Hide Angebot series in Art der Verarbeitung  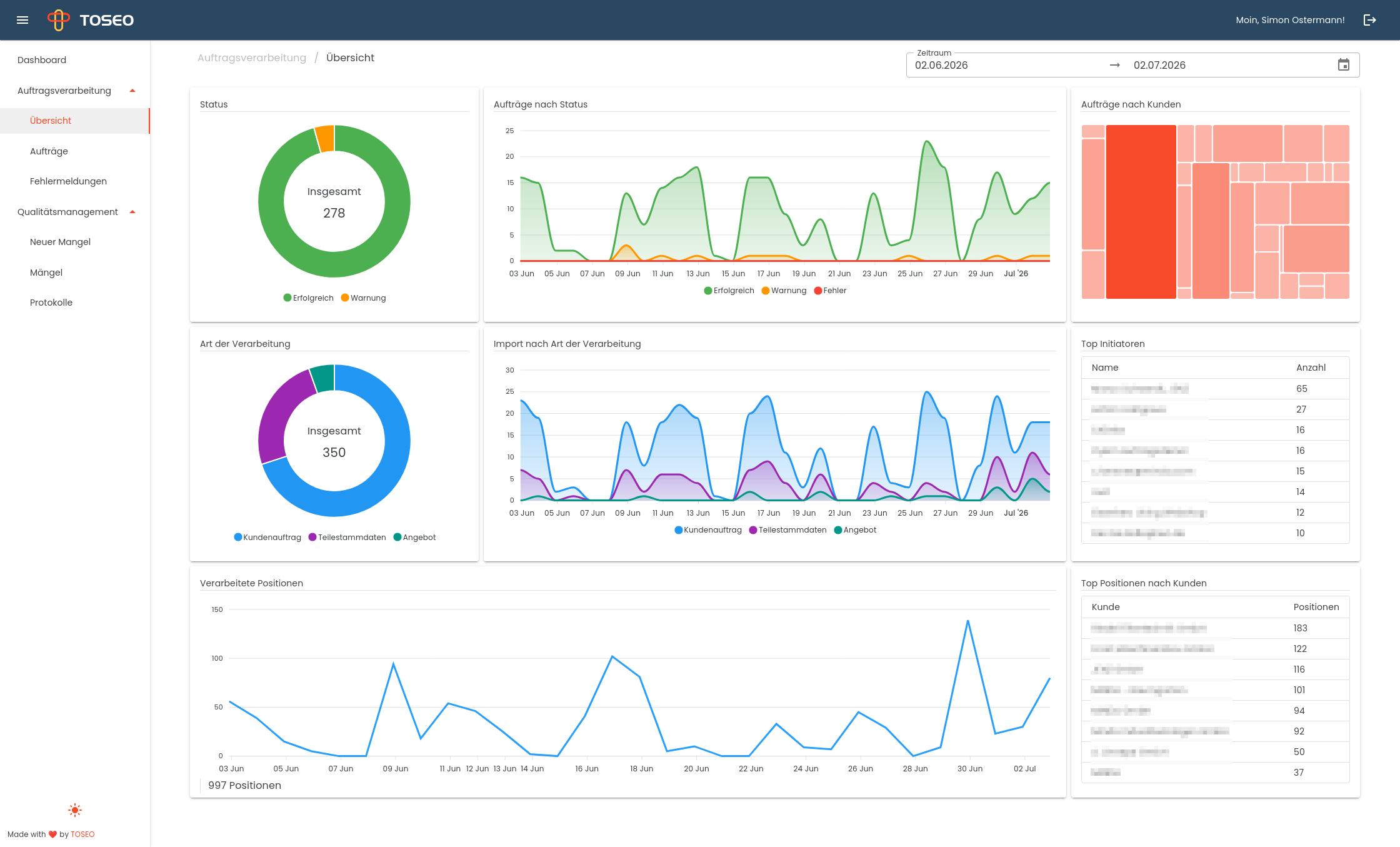tap(414, 538)
